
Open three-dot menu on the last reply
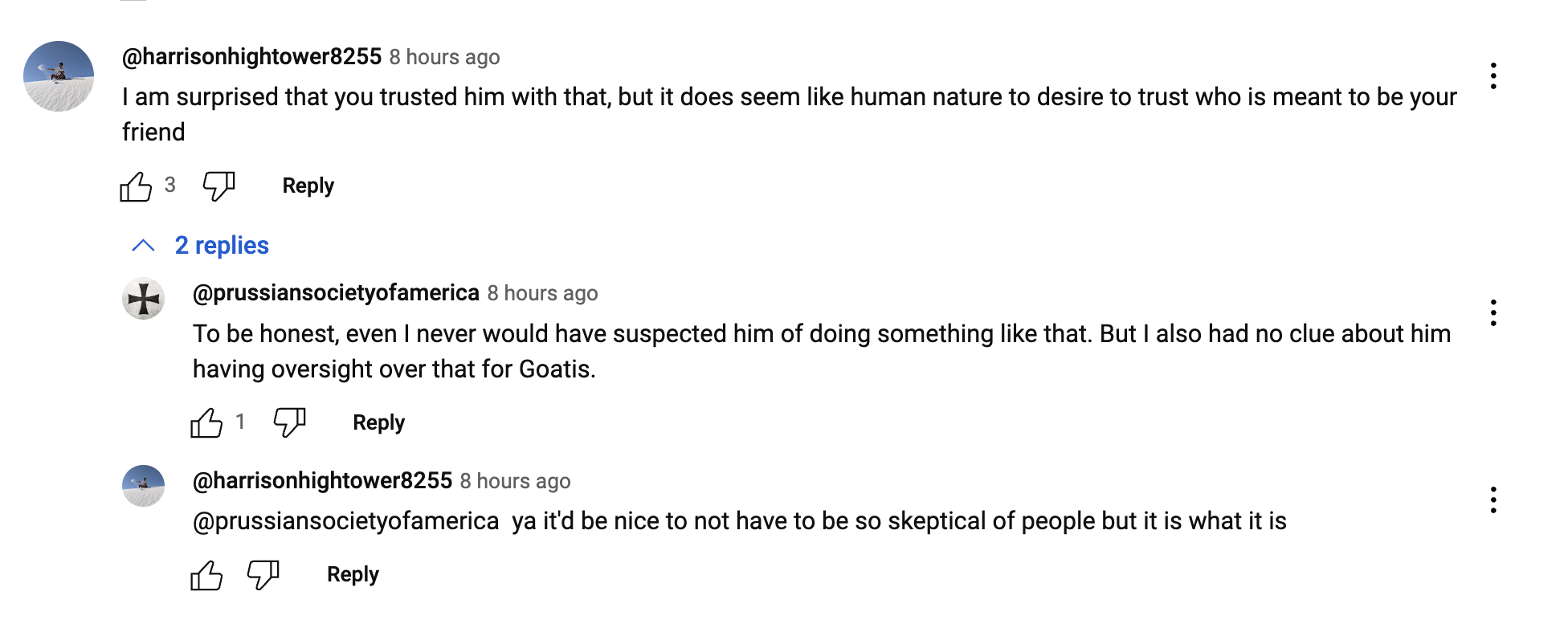click(x=1493, y=500)
